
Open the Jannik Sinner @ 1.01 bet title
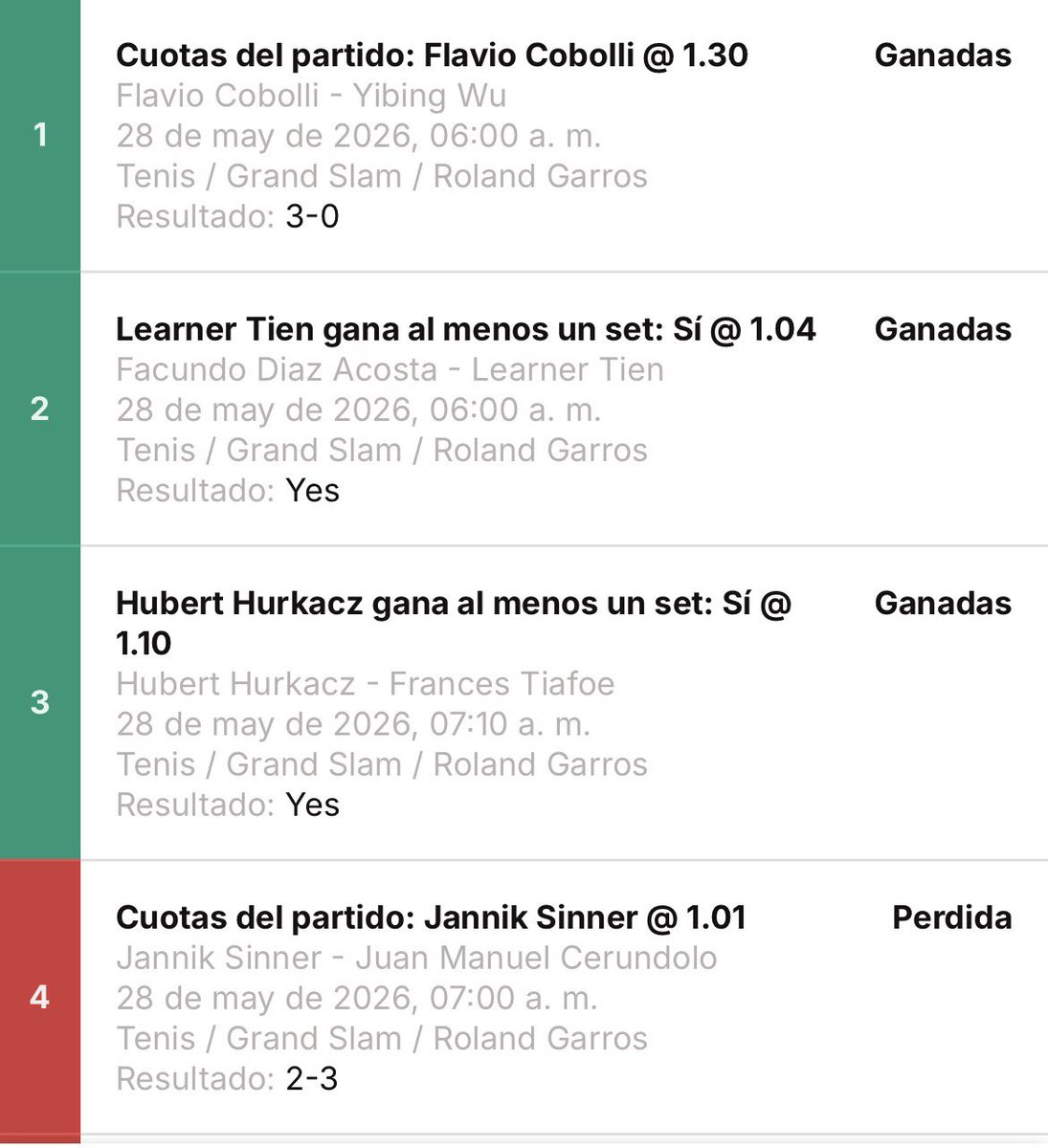point(431,917)
